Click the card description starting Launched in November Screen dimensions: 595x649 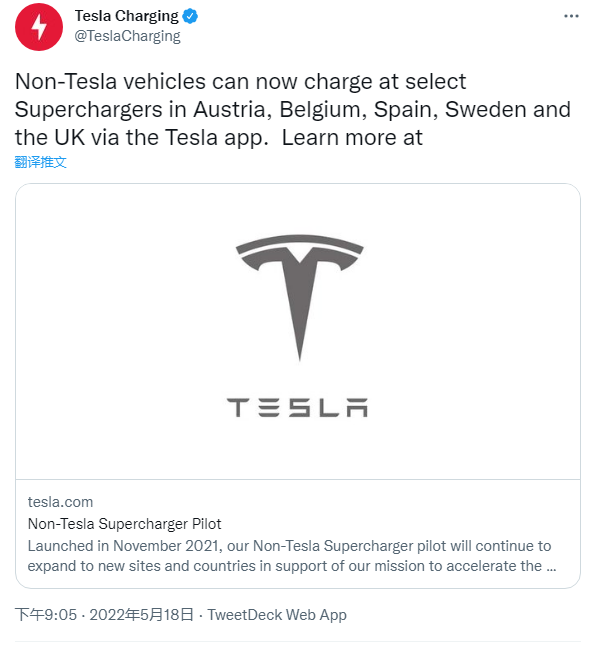pyautogui.click(x=292, y=556)
